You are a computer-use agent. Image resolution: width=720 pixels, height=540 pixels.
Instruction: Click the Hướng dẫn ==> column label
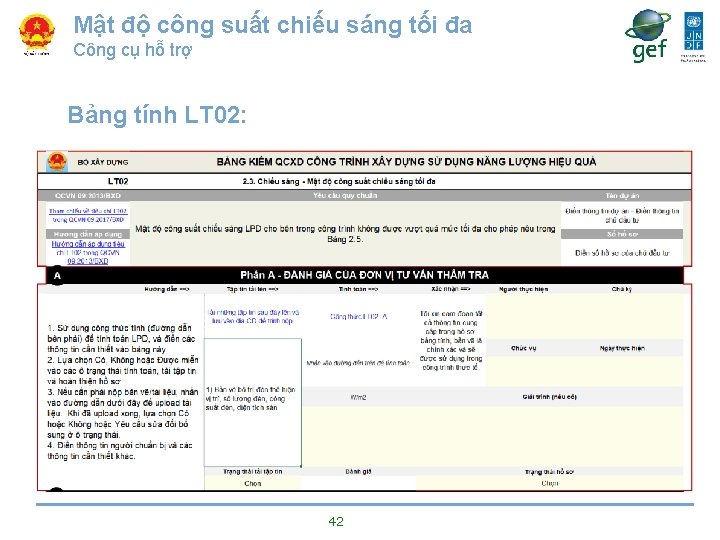tap(167, 289)
